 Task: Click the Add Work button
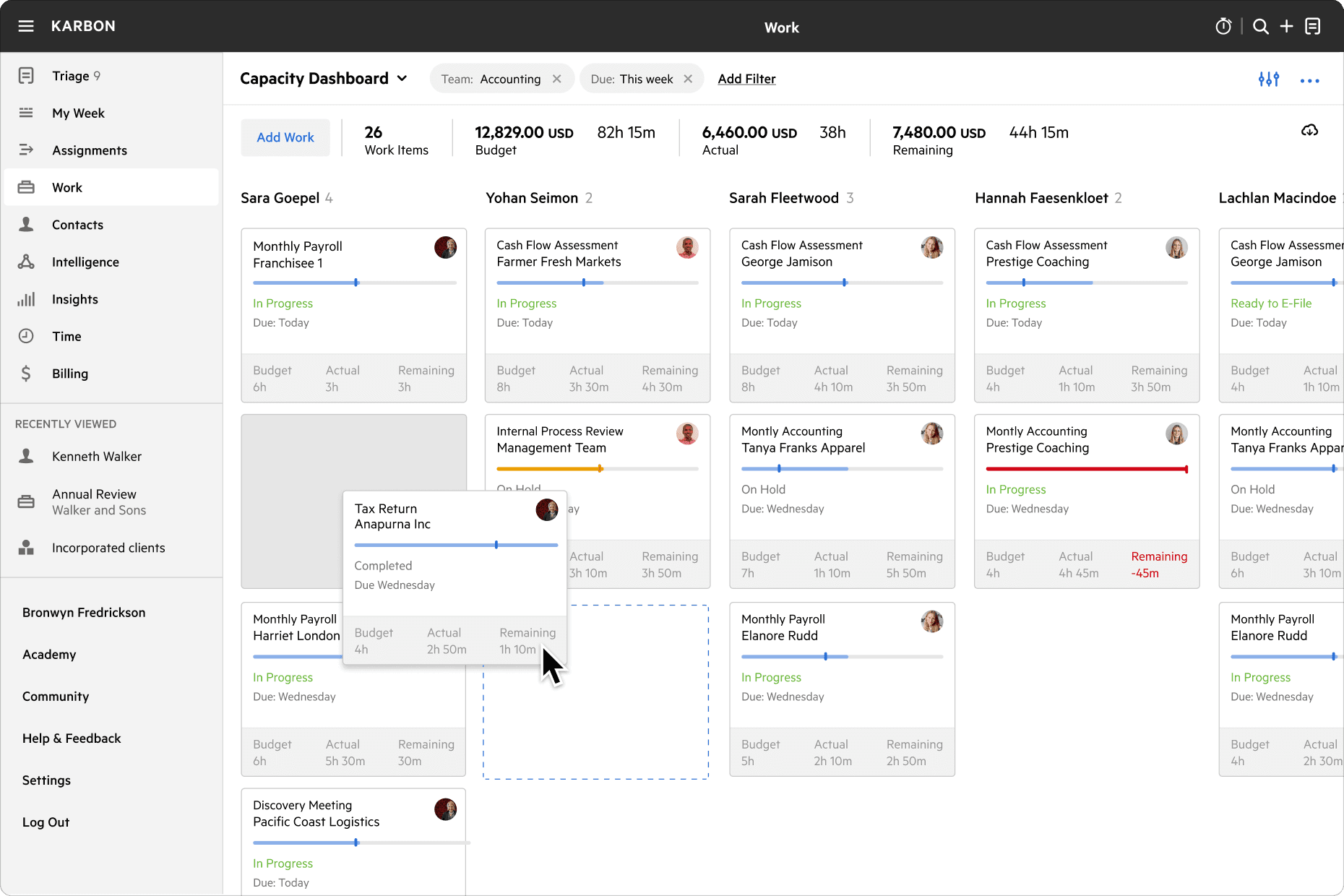[285, 137]
